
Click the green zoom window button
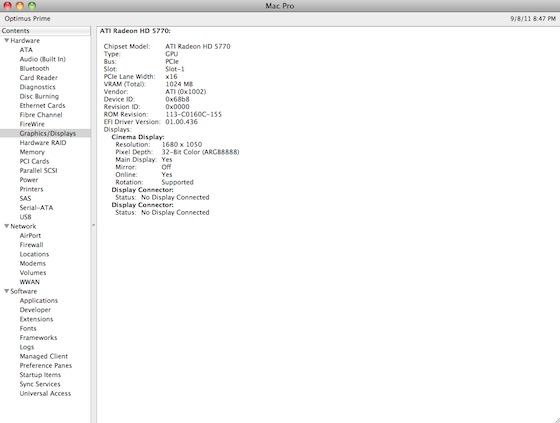[32, 5]
